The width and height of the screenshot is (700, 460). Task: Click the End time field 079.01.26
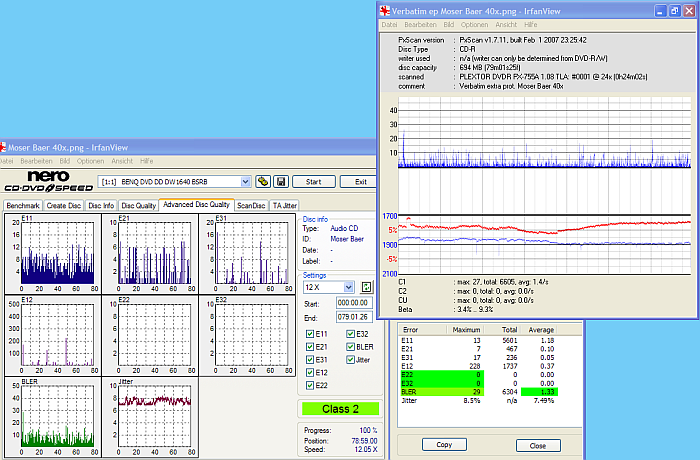coord(354,317)
